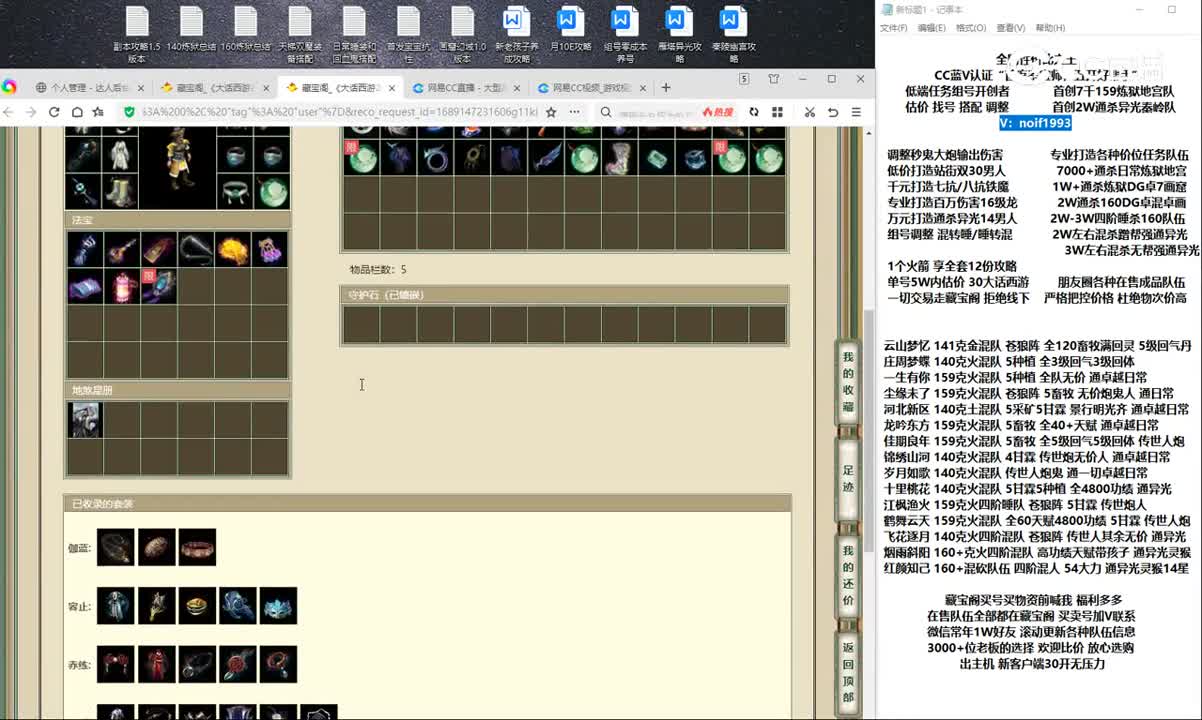This screenshot has width=1202, height=720.
Task: Open desktop file 140炼狱总结
Action: [x=191, y=30]
